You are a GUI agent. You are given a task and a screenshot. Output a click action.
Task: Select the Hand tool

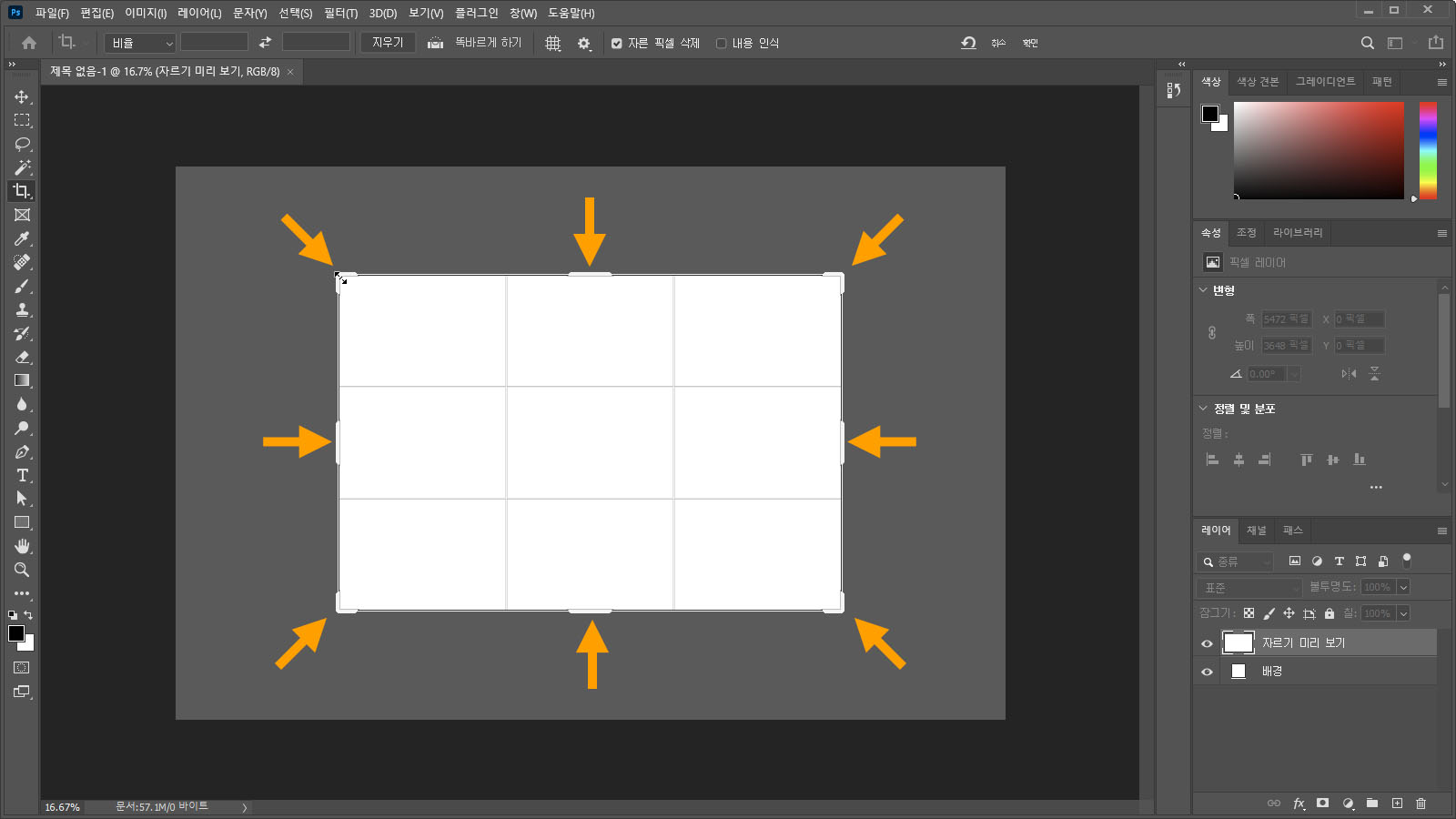coord(22,546)
